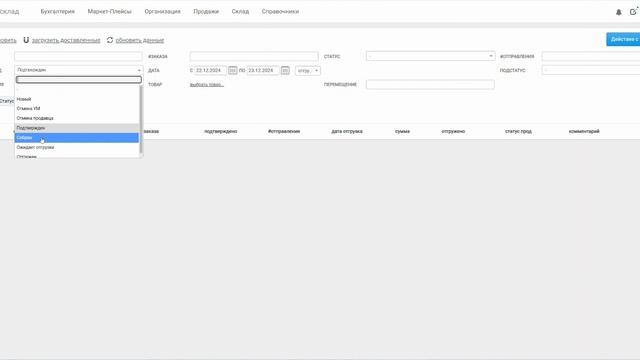640x360 pixels.
Task: Click the start date field 22.12.2024
Action: pyautogui.click(x=210, y=71)
